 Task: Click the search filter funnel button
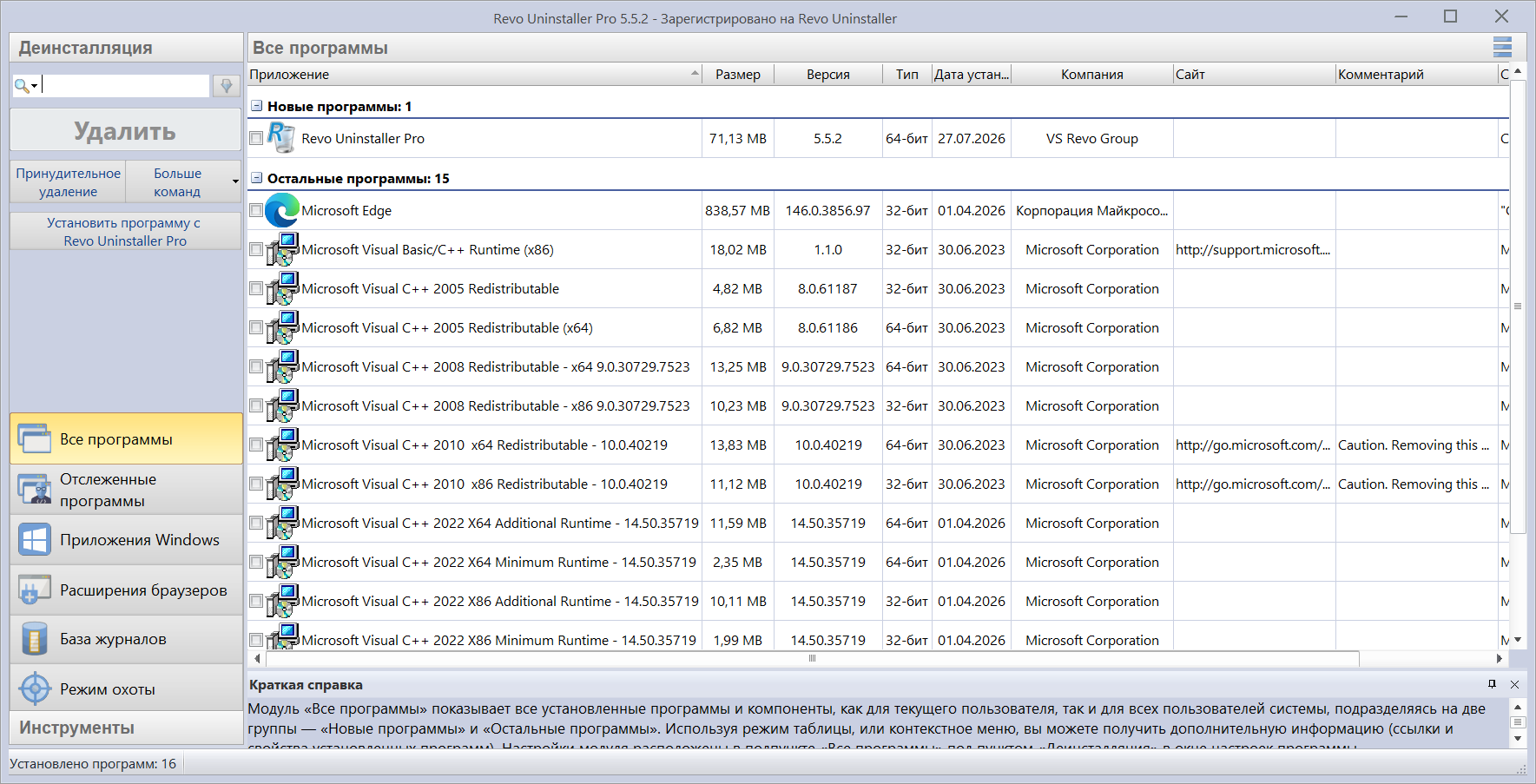pos(226,85)
